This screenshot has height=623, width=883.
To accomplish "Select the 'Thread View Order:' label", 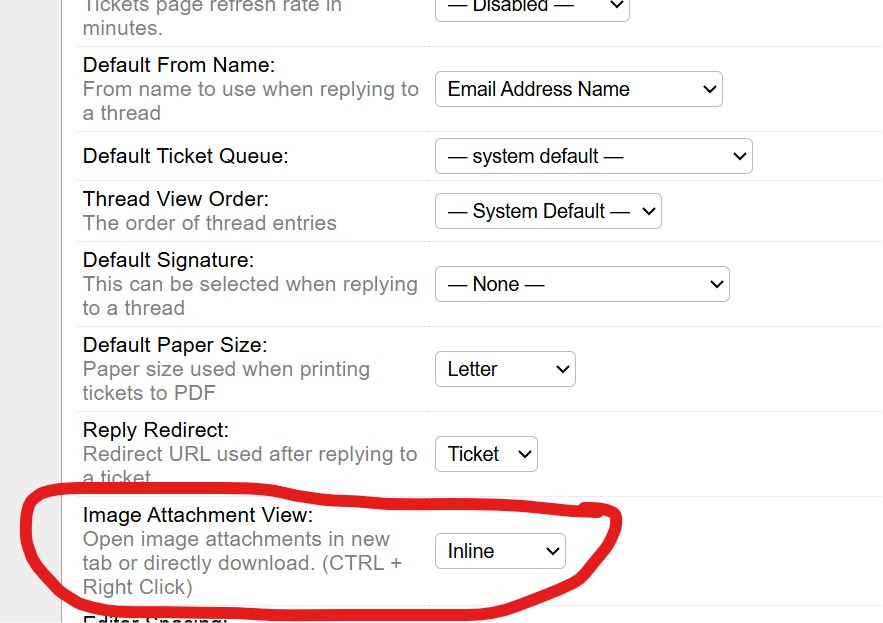I will (176, 199).
